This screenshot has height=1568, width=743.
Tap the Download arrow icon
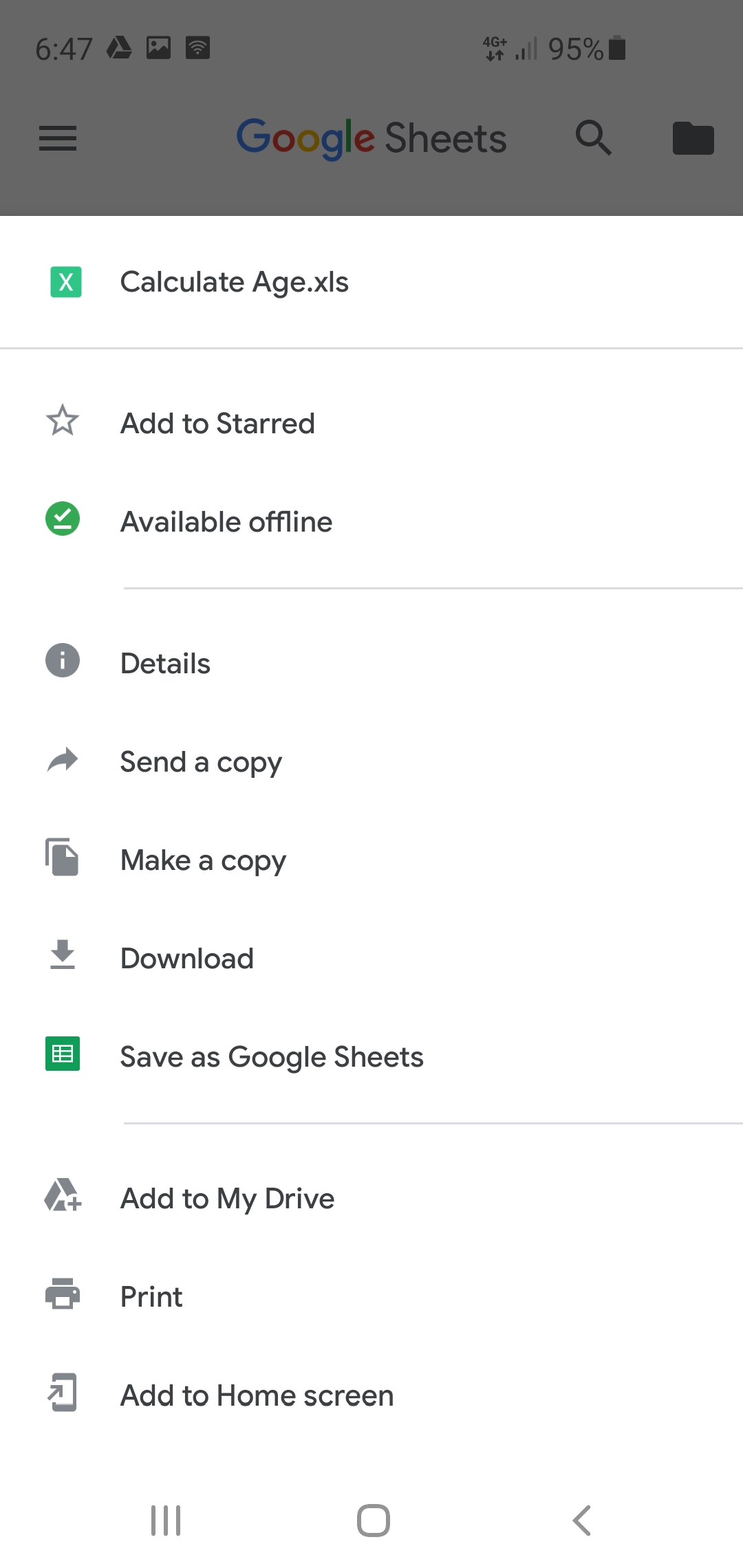coord(63,955)
